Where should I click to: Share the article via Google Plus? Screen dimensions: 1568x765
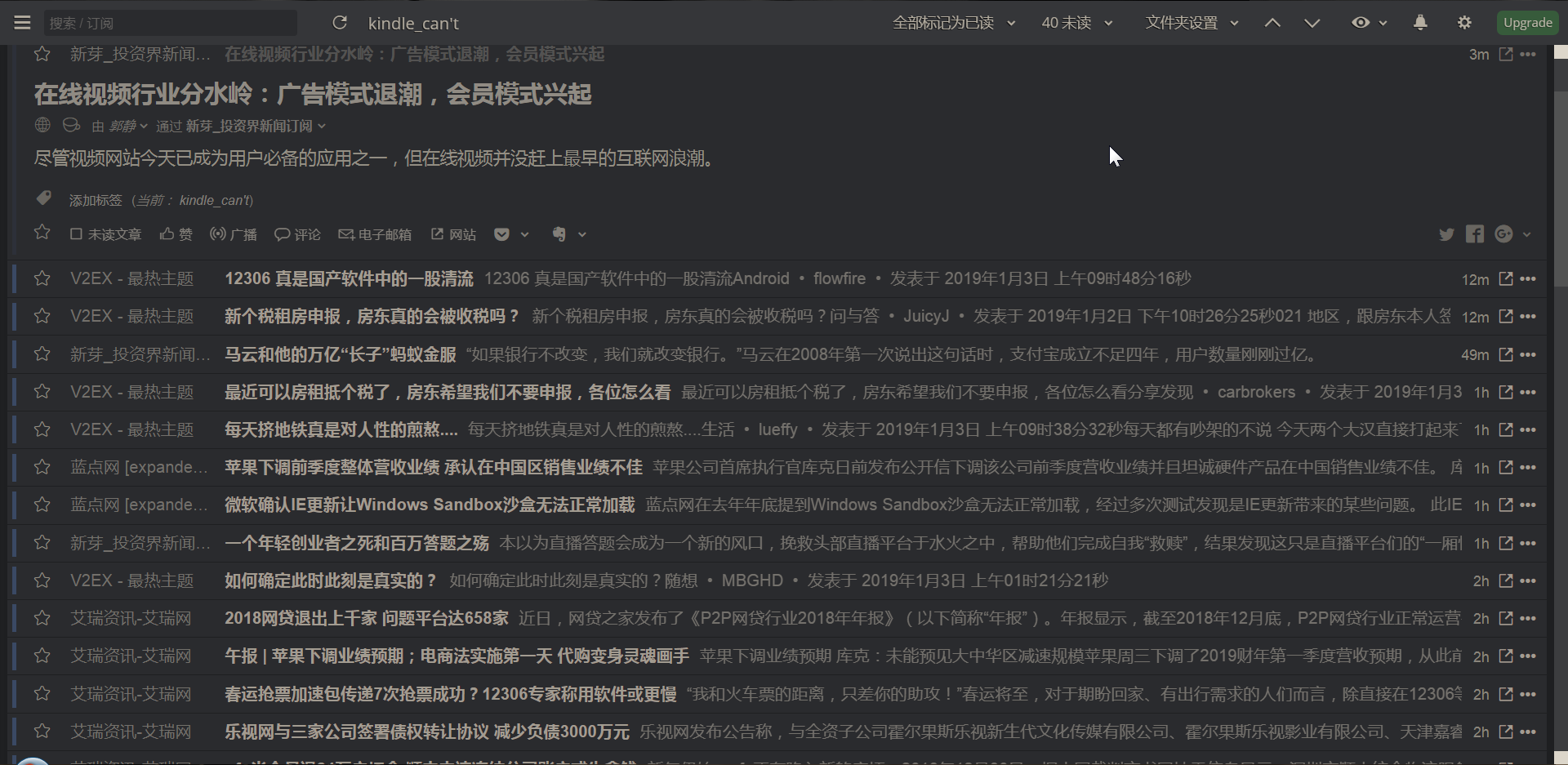click(x=1504, y=234)
